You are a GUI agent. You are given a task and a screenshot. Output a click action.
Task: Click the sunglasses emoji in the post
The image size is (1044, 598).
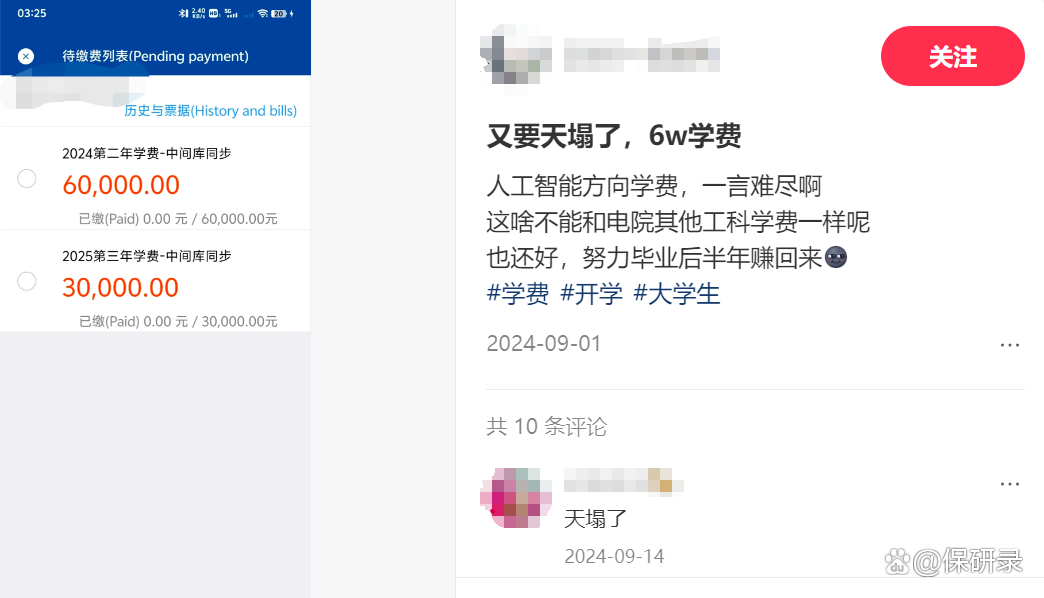coord(836,257)
